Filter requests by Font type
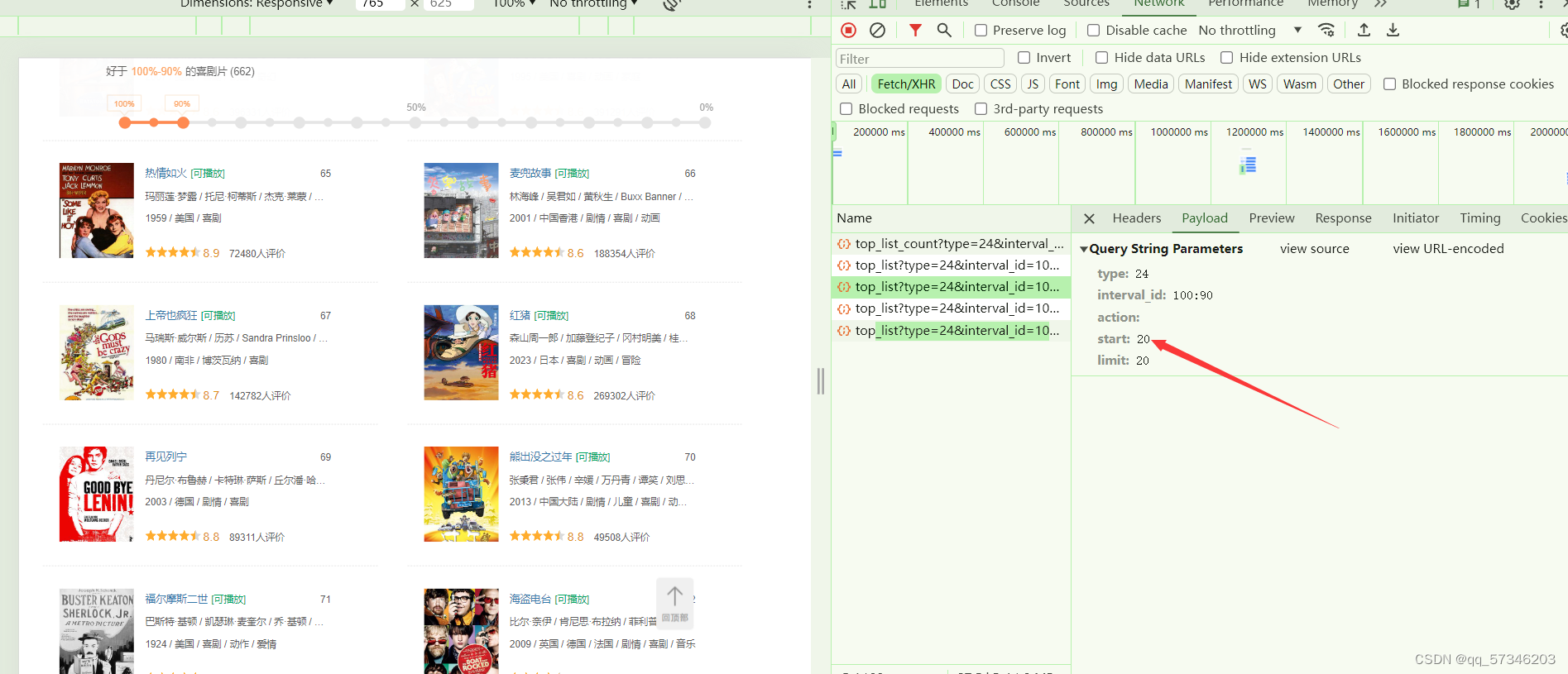This screenshot has width=1568, height=674. click(1067, 84)
